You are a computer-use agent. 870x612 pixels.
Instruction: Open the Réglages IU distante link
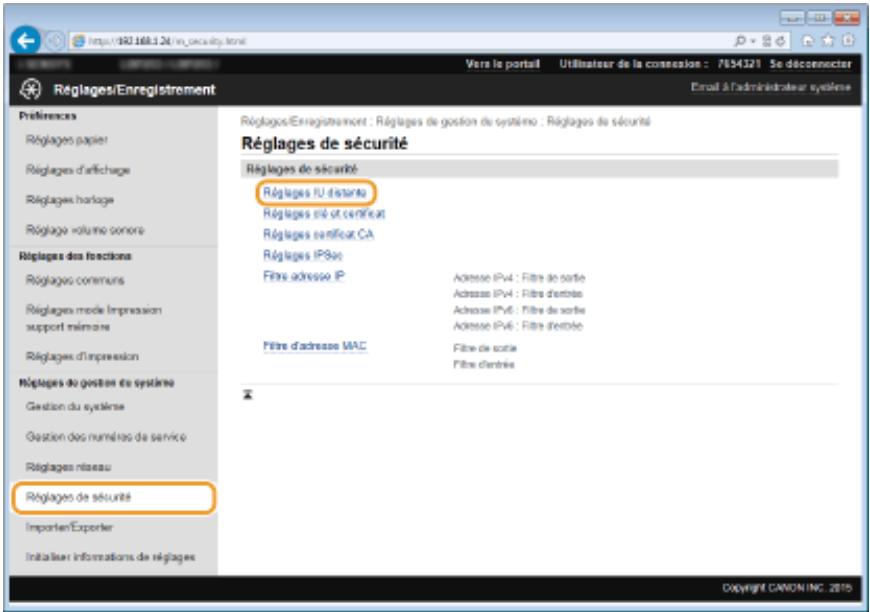315,193
